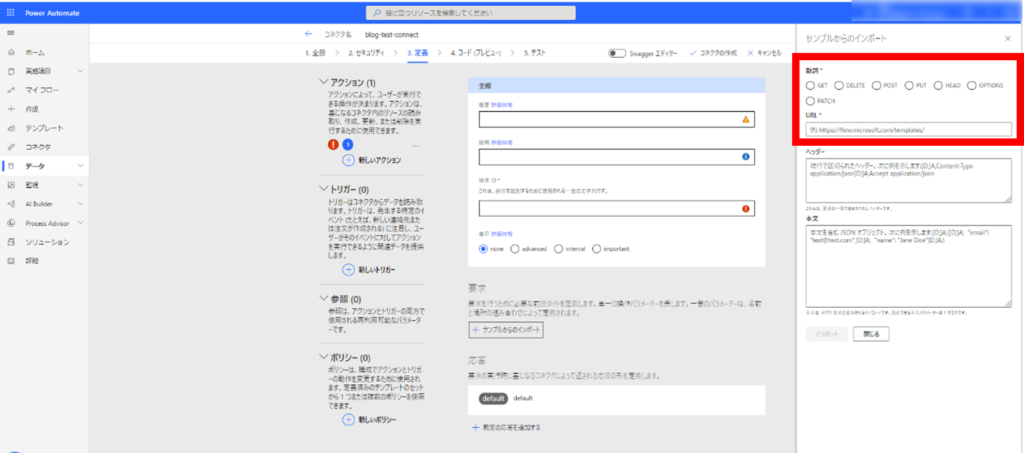Open the 5. テスト step tab

[535, 52]
